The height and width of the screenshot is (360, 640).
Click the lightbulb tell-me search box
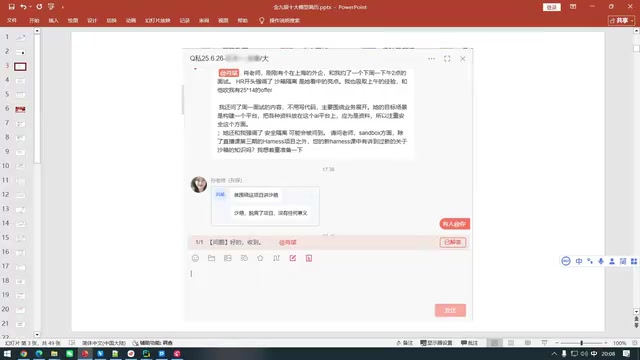point(280,20)
